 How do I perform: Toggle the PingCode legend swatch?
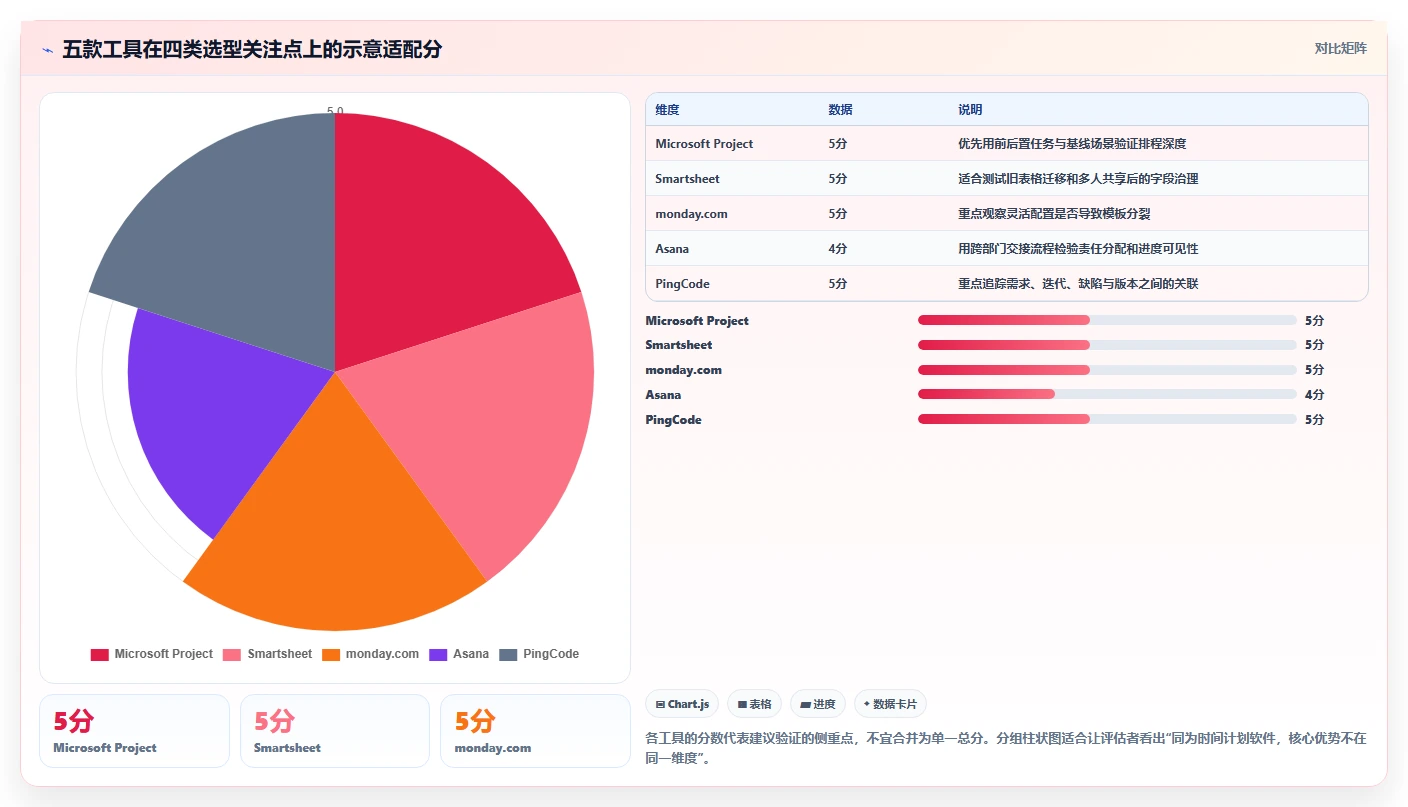508,655
